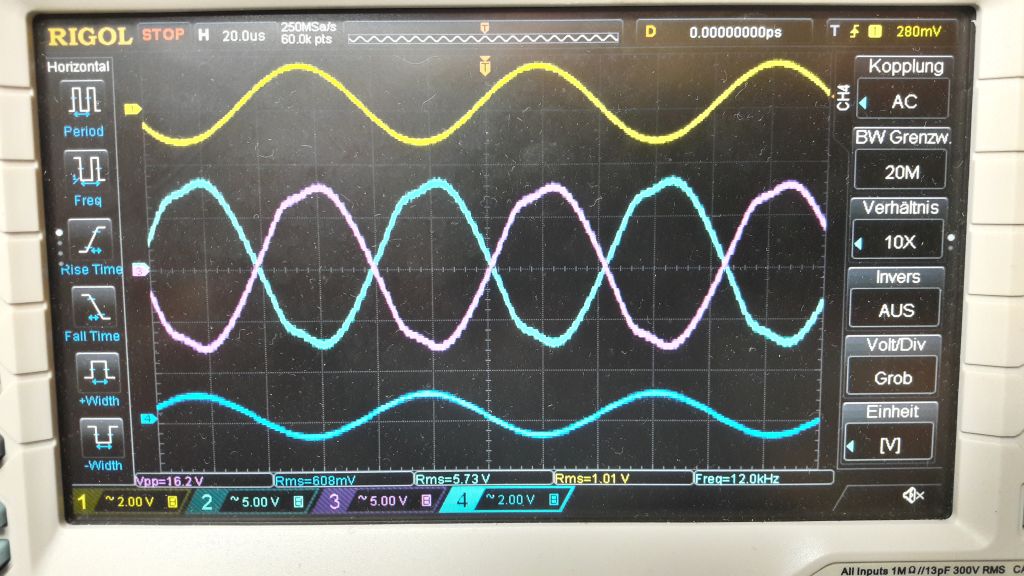Click the Vpp=16.2 V measurement
The image size is (1024, 576).
pyautogui.click(x=203, y=481)
